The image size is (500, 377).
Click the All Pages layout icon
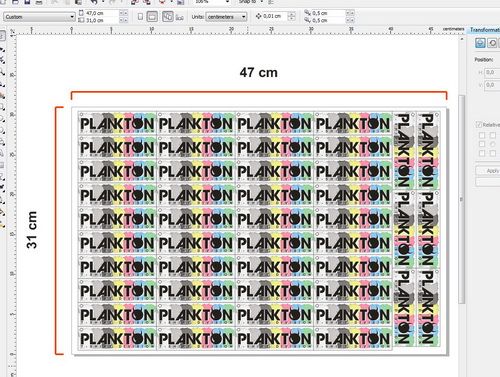coord(168,16)
